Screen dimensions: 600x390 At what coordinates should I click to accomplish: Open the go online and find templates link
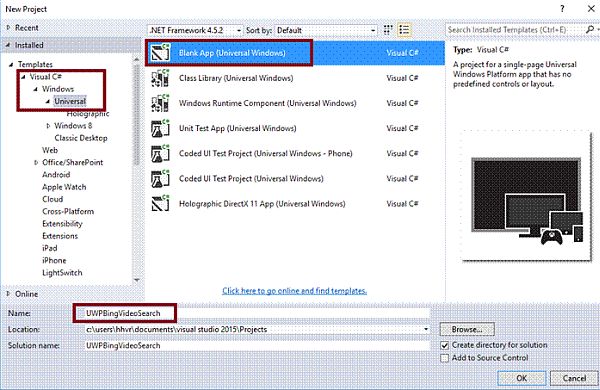point(294,291)
